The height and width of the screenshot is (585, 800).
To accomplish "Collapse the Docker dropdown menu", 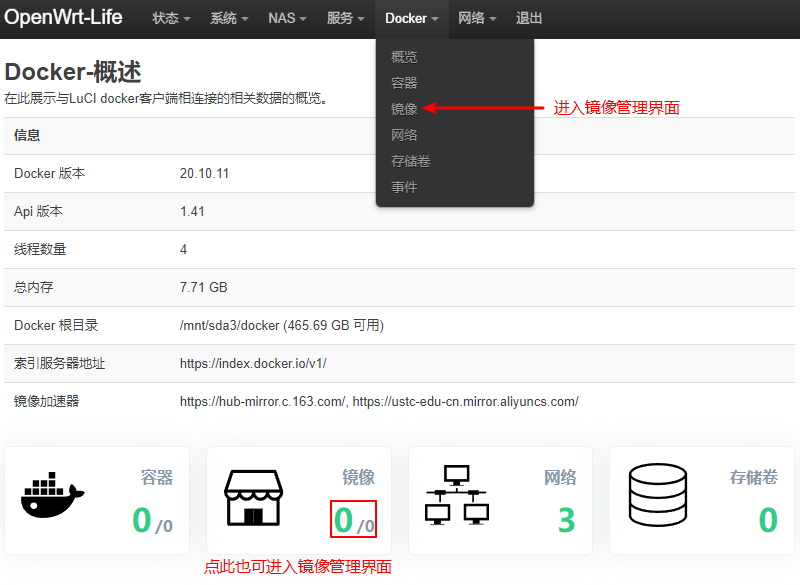I will tap(412, 18).
